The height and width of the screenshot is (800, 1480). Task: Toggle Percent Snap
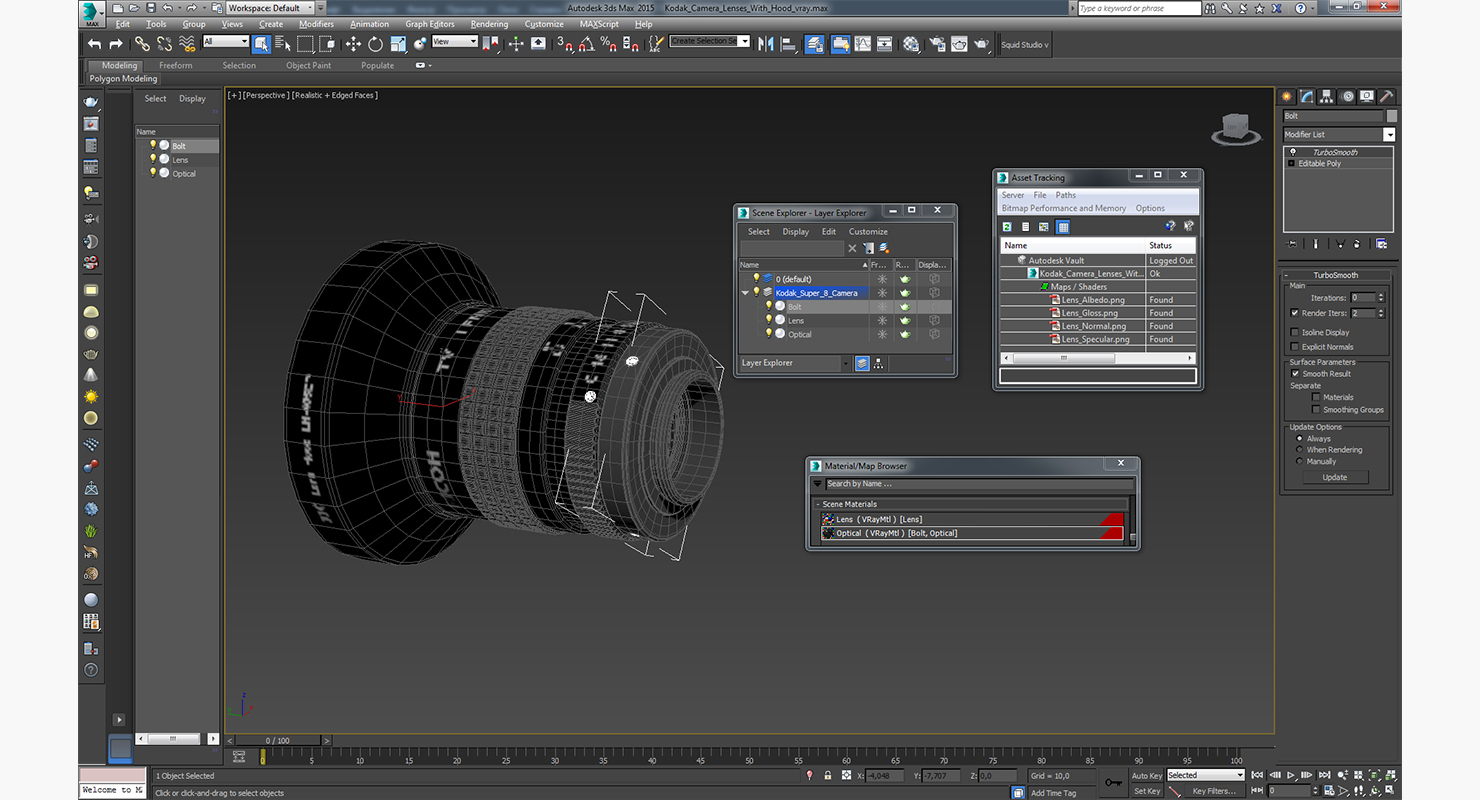pos(609,44)
